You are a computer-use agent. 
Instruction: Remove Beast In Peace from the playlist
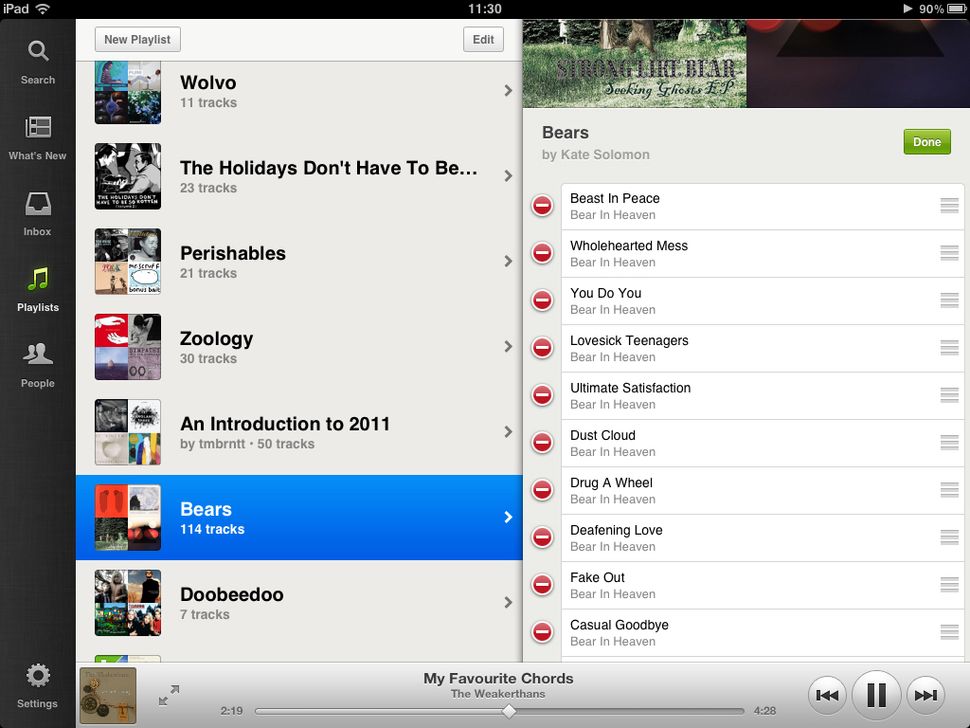click(x=542, y=206)
